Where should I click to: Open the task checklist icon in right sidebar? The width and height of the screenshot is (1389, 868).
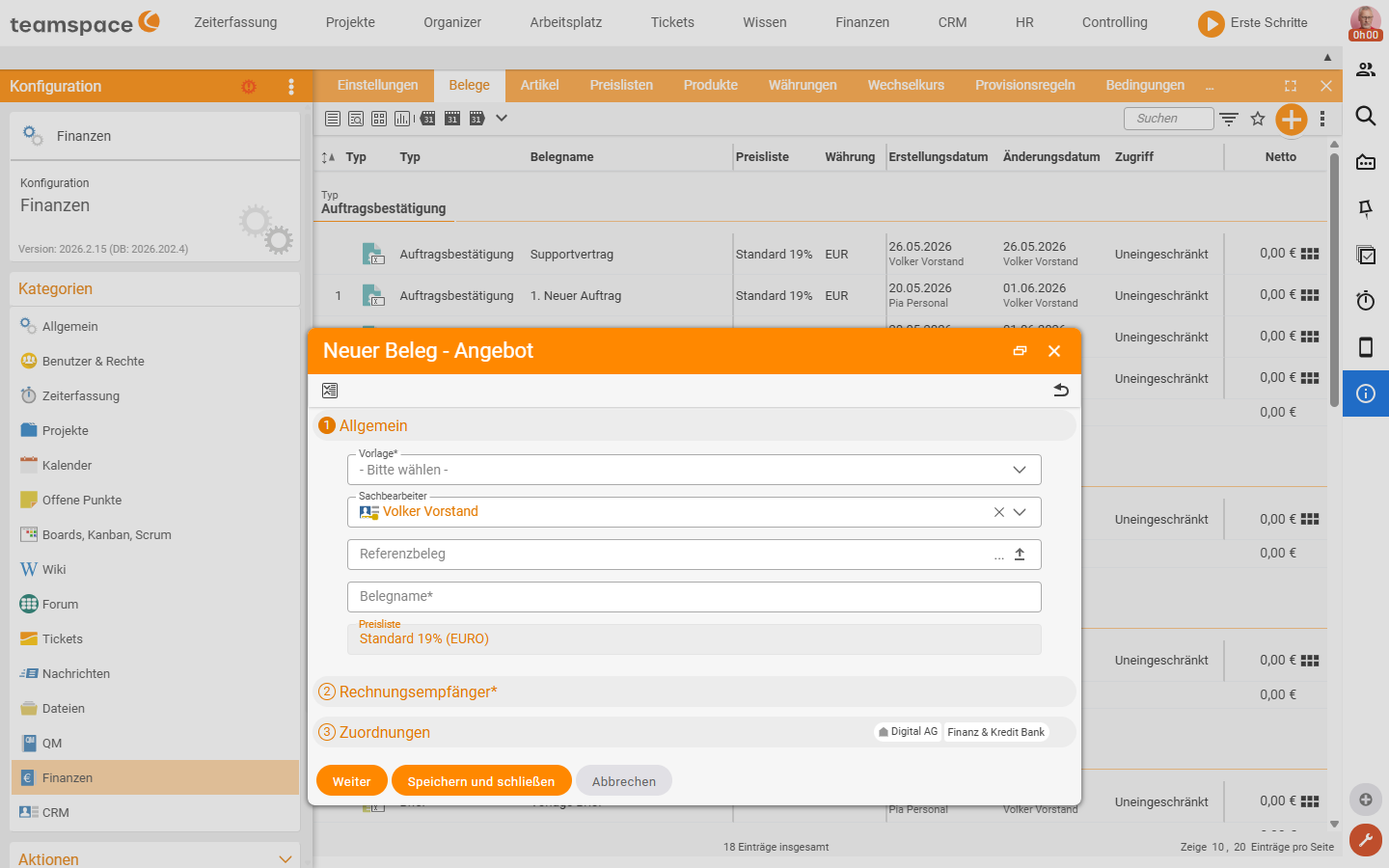point(1366,255)
